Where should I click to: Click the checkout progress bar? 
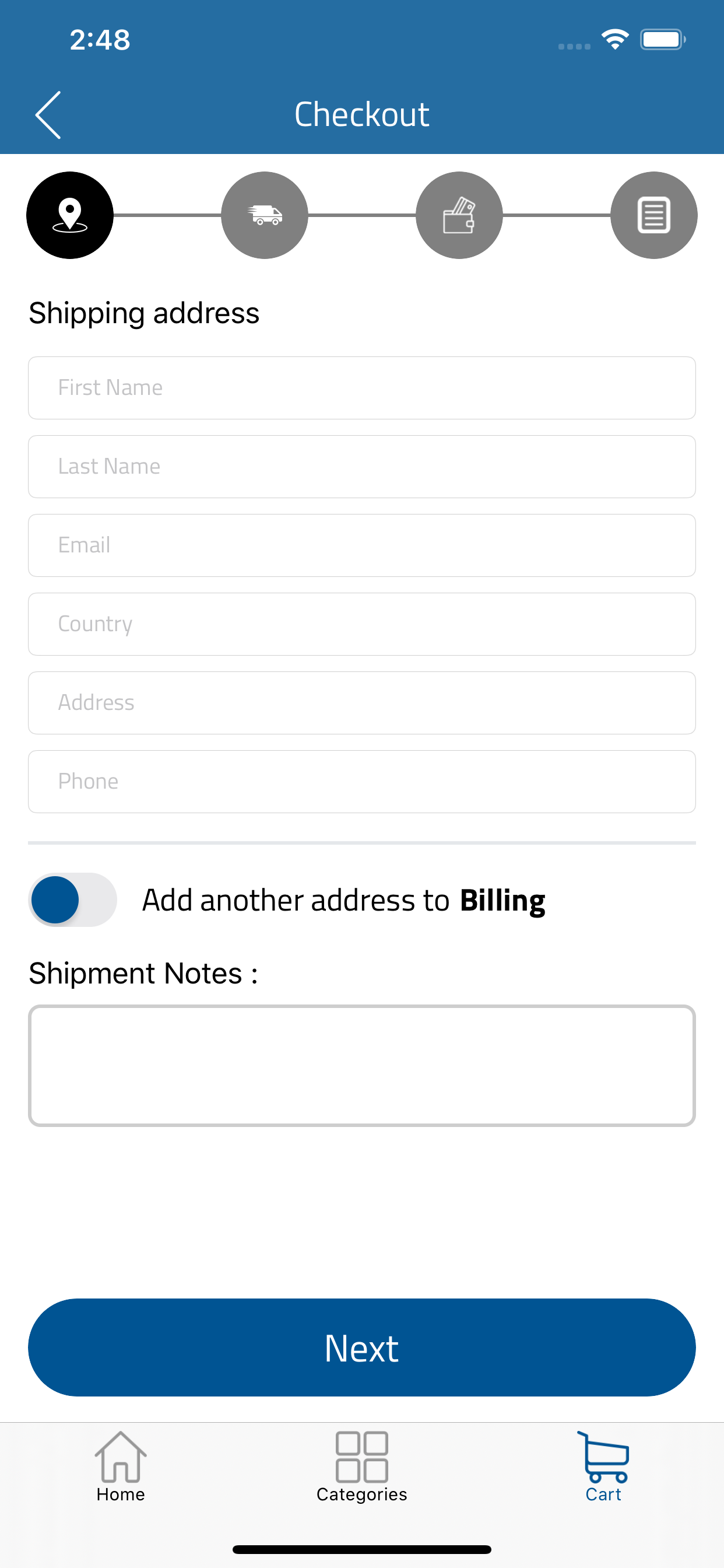pyautogui.click(x=361, y=215)
